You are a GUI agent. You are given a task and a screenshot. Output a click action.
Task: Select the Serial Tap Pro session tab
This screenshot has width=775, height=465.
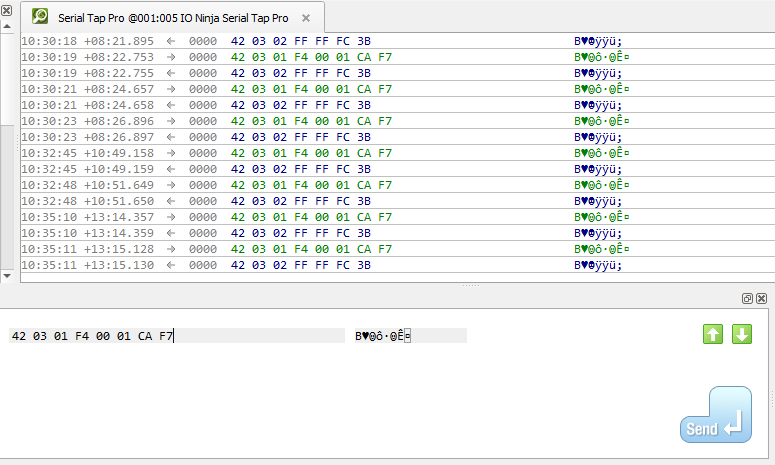pos(173,18)
